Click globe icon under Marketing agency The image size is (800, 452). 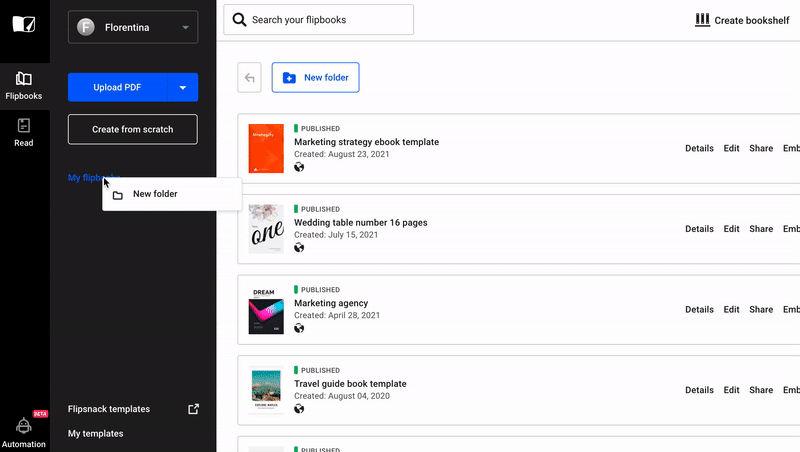(299, 328)
